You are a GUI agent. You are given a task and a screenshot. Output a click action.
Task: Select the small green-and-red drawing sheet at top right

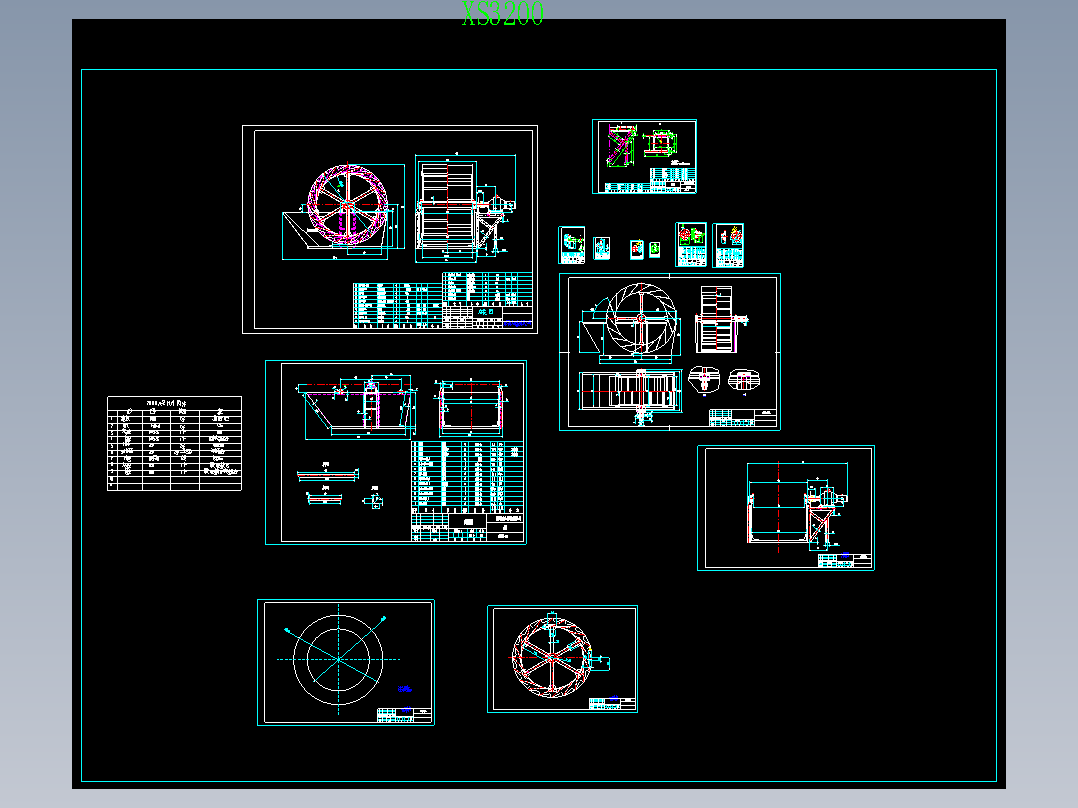(x=644, y=156)
